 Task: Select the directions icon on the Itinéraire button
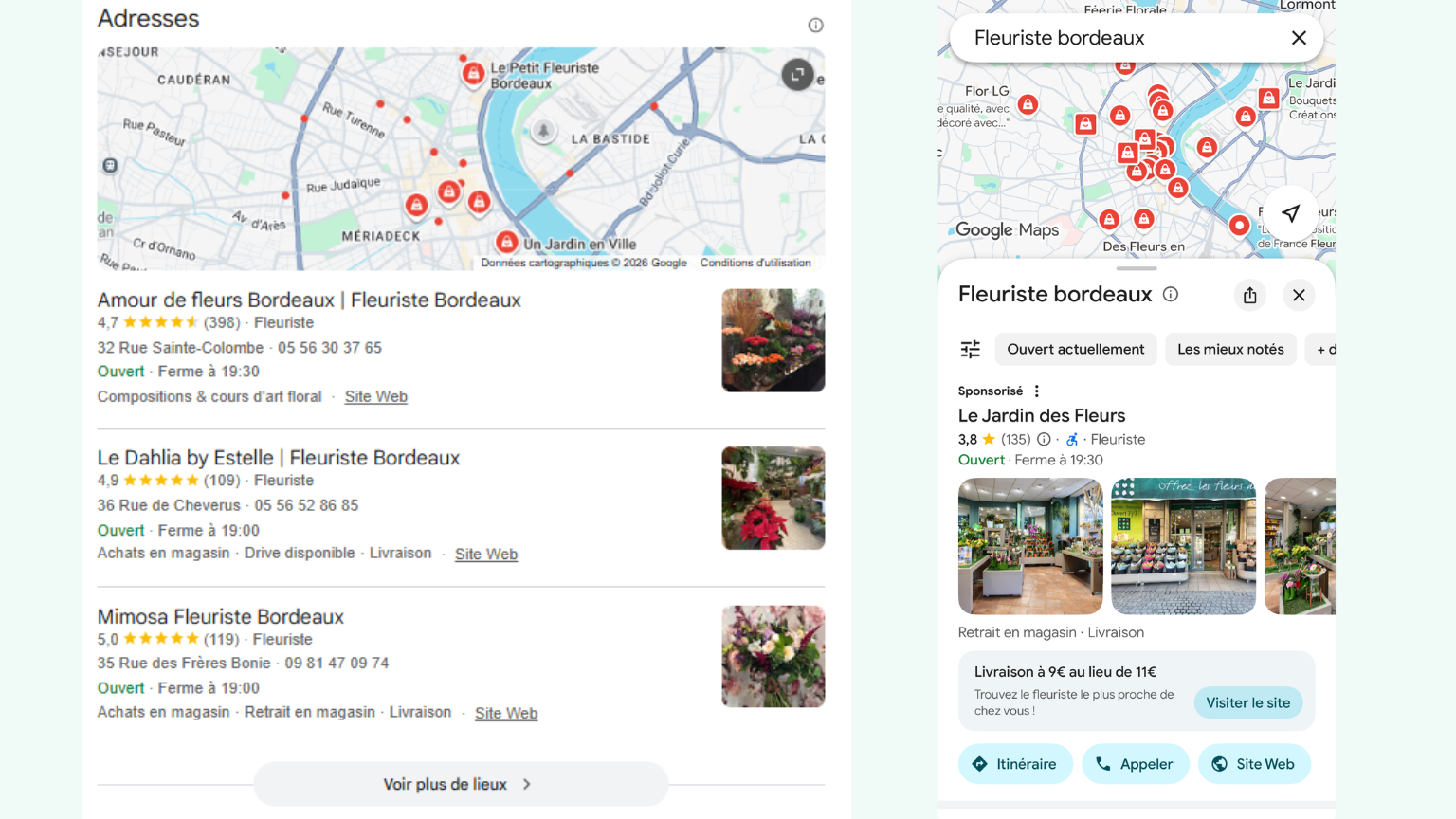[982, 764]
